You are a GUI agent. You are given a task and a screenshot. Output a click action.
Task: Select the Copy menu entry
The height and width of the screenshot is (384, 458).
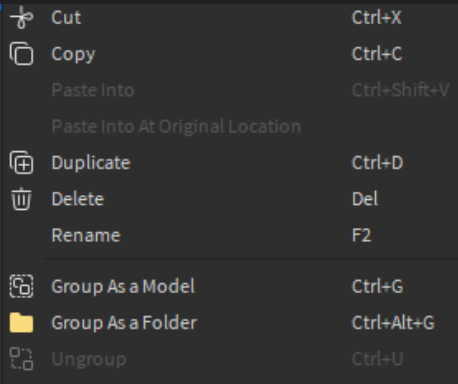pos(230,53)
